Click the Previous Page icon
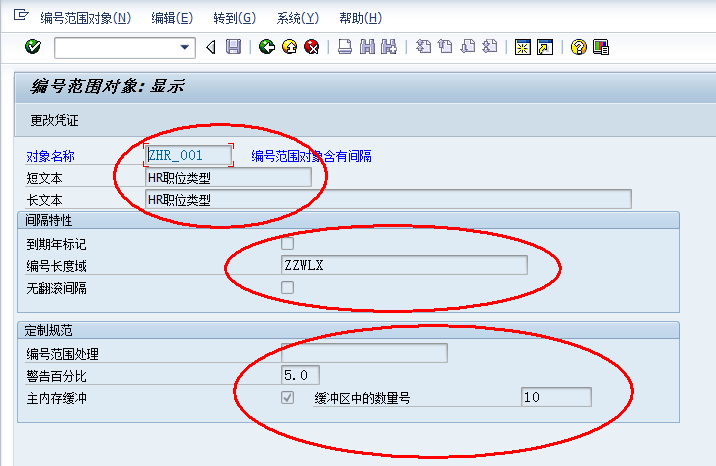Viewport: 716px width, 466px height. tap(445, 47)
